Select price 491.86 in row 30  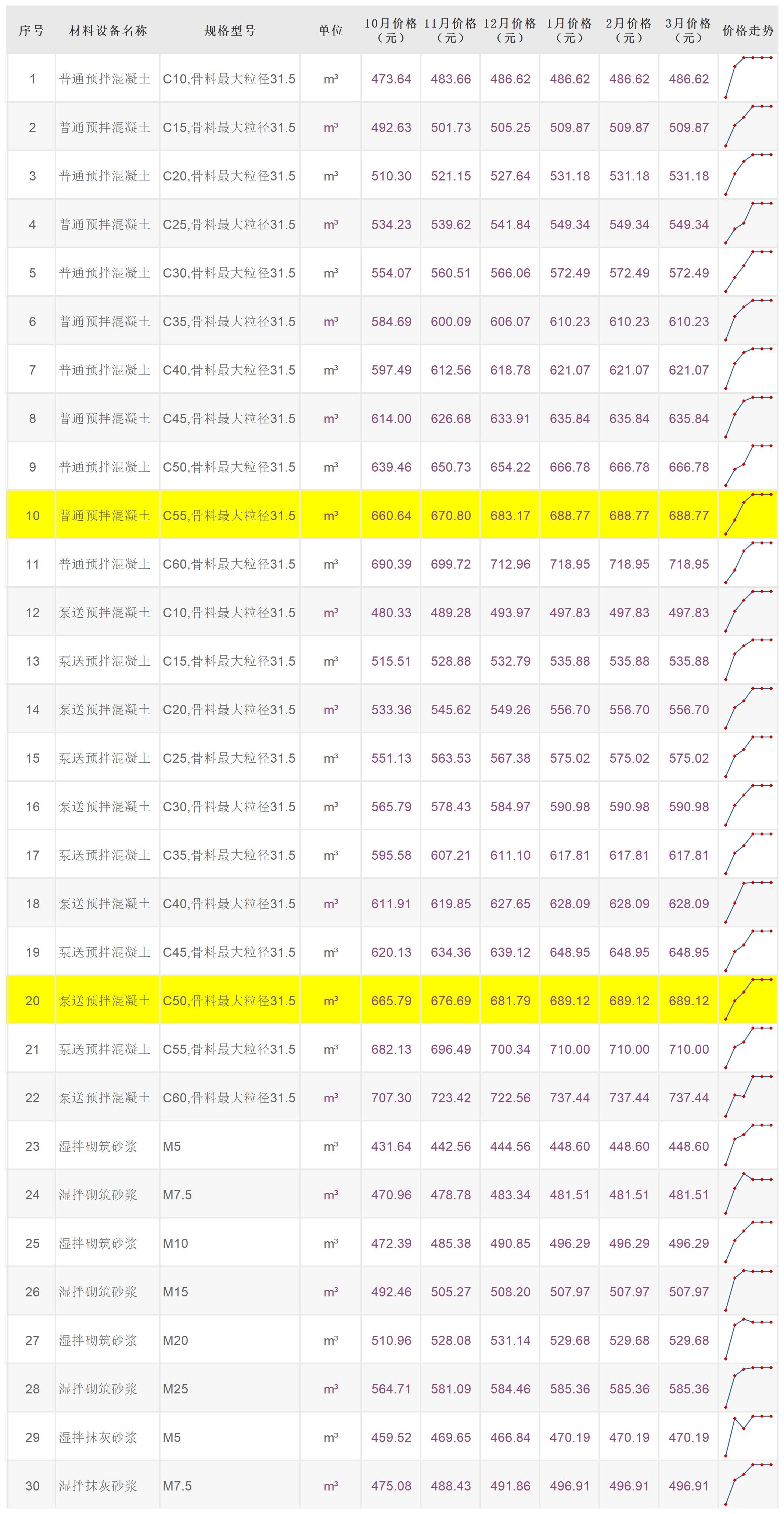coord(510,1485)
